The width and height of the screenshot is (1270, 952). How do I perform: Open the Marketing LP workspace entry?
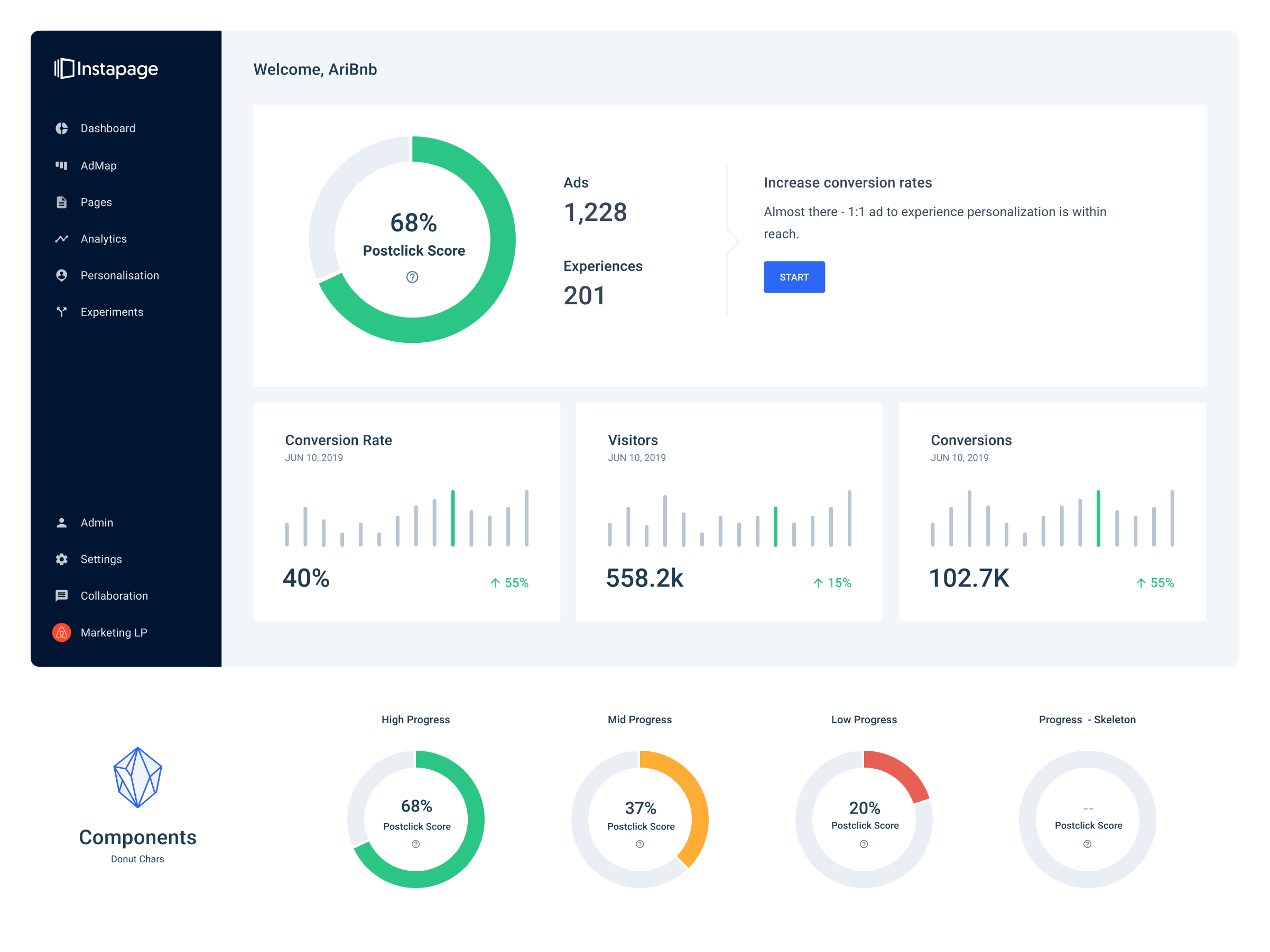coord(114,632)
